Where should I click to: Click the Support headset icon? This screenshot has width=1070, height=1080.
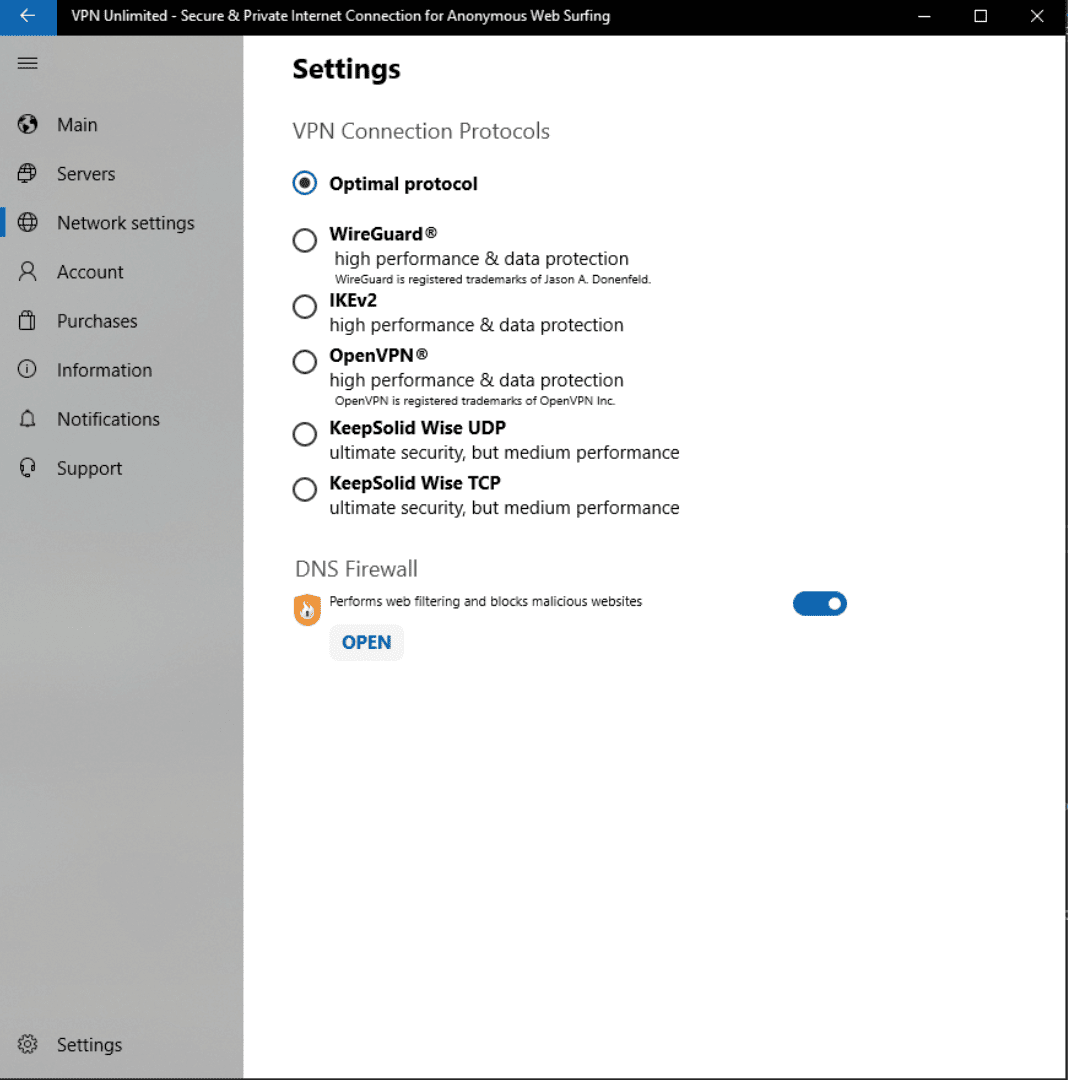point(28,468)
